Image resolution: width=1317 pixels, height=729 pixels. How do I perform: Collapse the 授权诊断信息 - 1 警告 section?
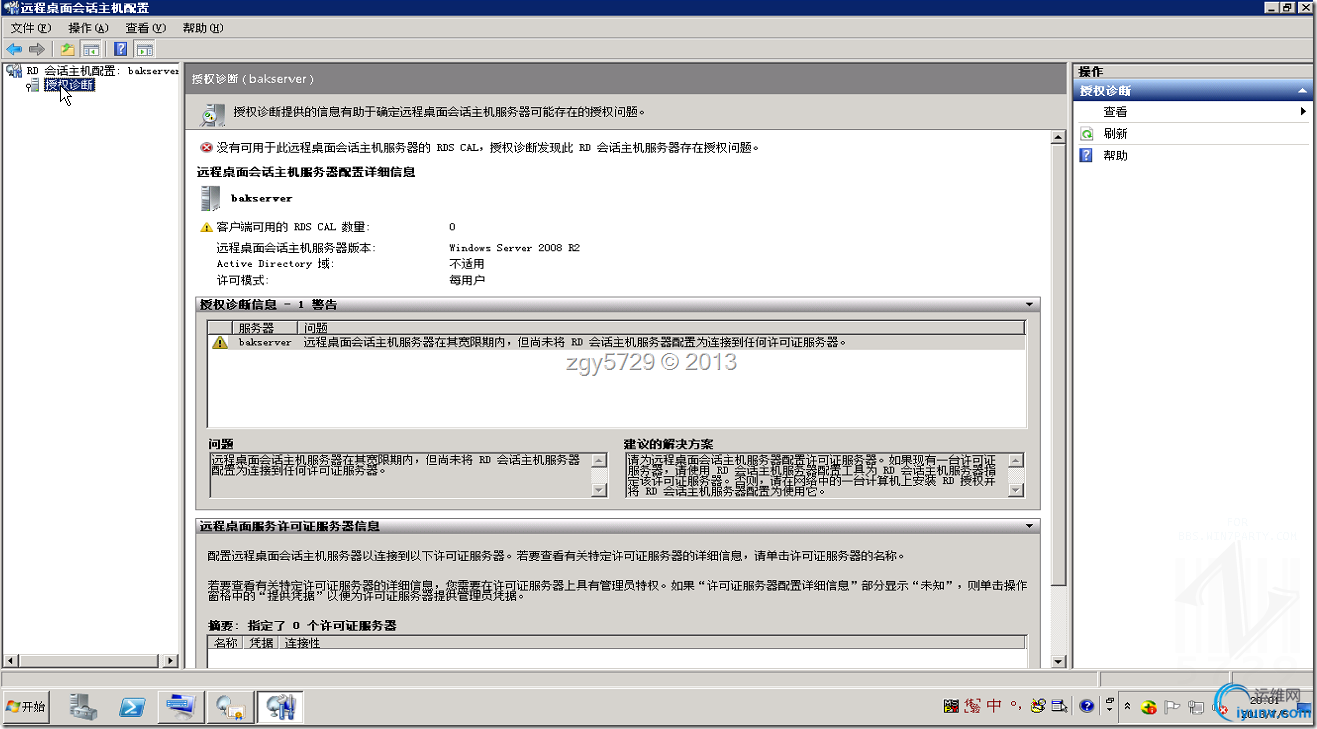(1029, 304)
